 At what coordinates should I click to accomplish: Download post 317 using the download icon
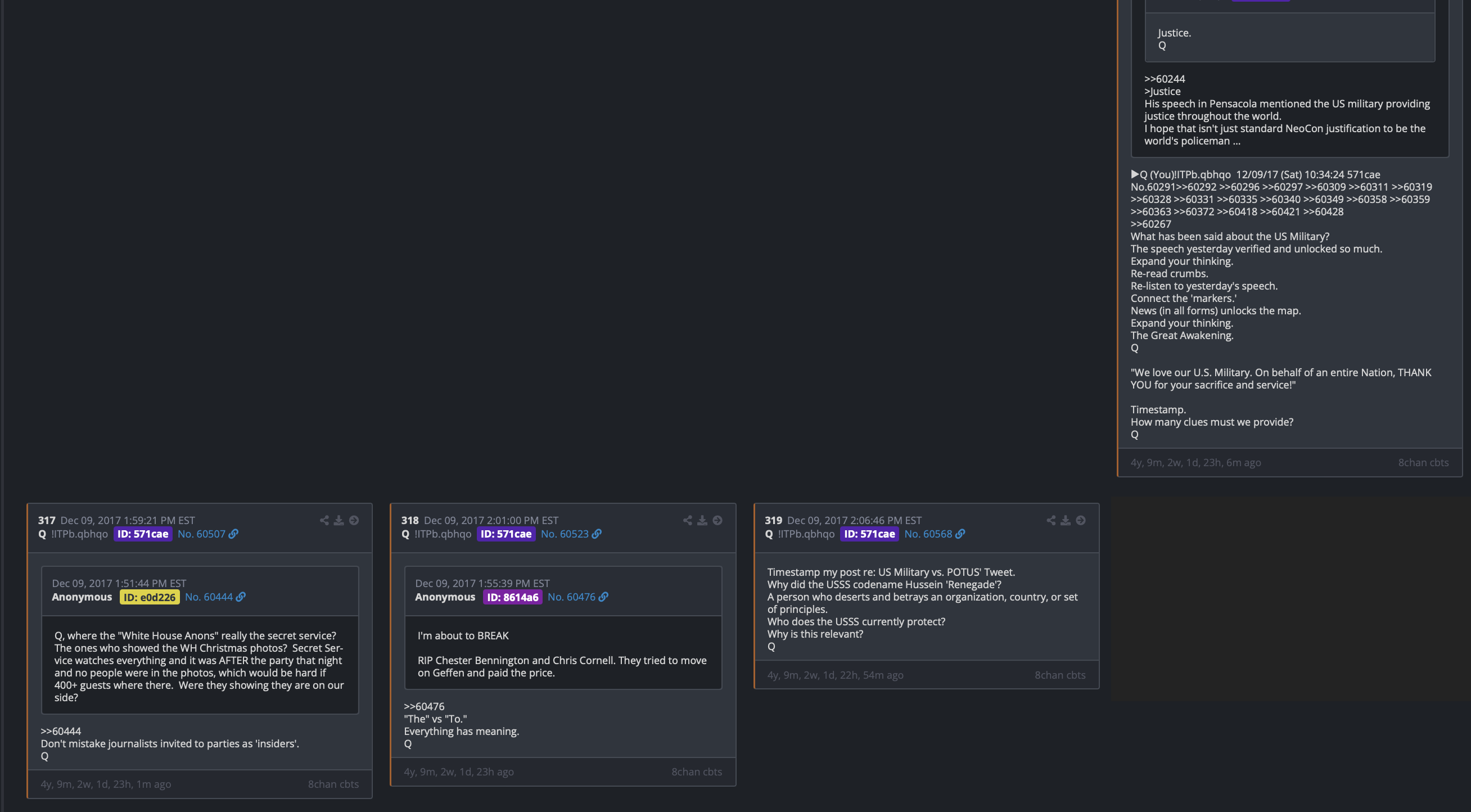point(339,520)
